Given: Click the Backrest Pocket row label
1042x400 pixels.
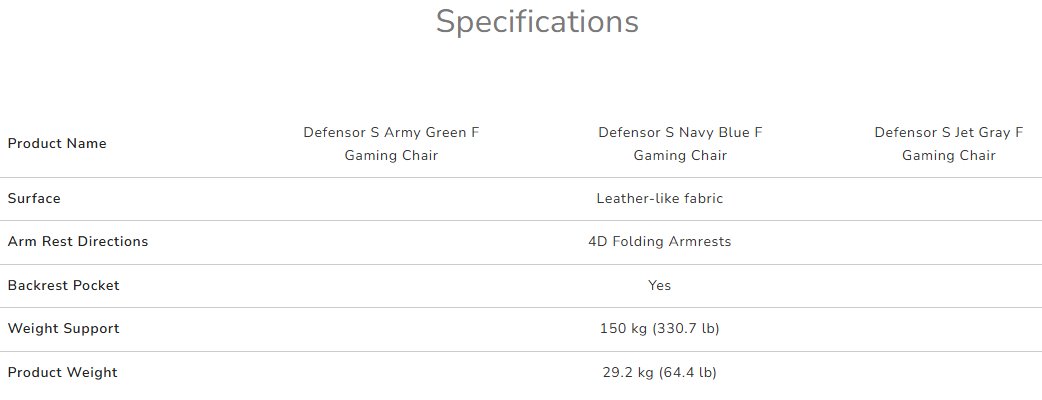Looking at the screenshot, I should point(63,285).
